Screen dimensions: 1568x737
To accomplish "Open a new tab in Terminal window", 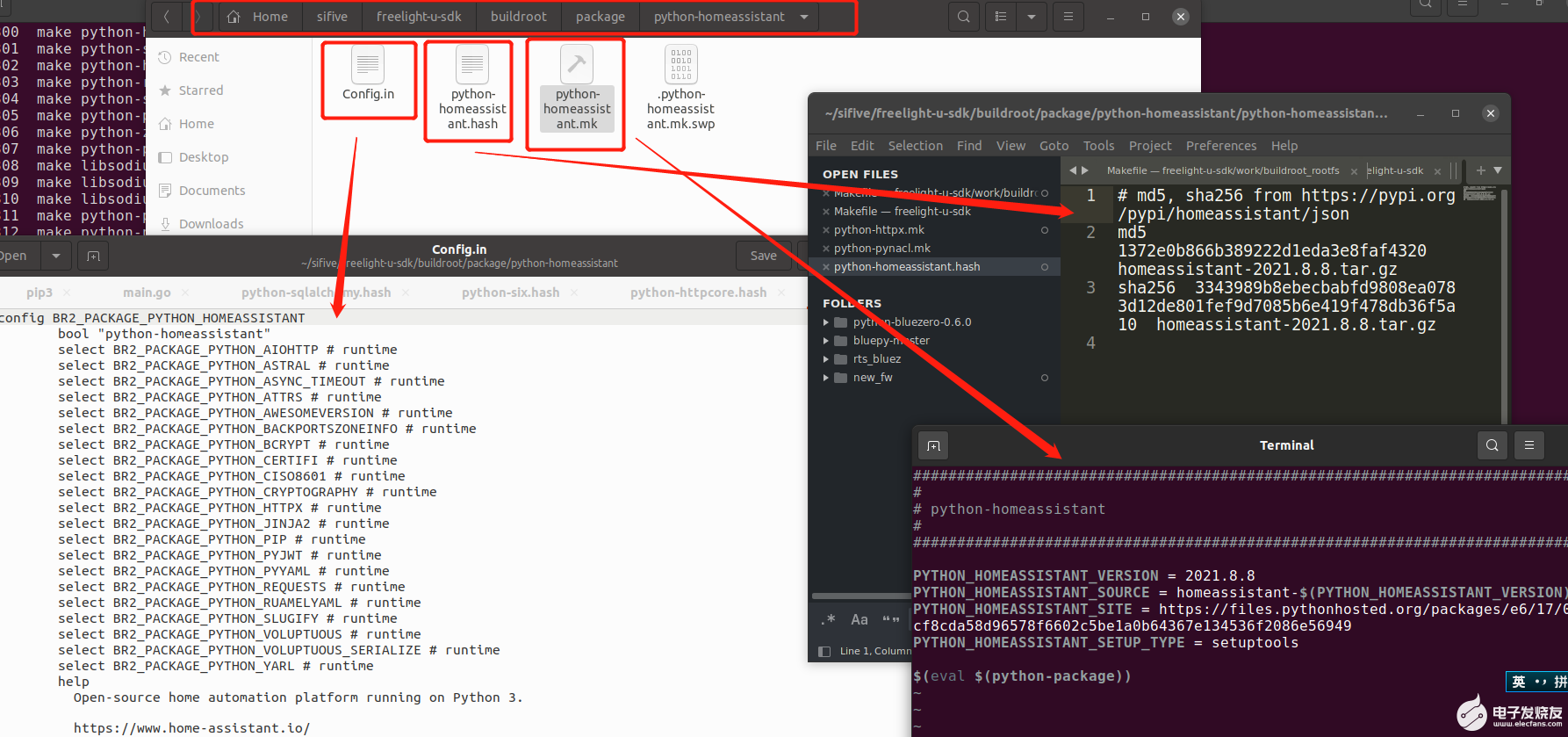I will pyautogui.click(x=933, y=445).
